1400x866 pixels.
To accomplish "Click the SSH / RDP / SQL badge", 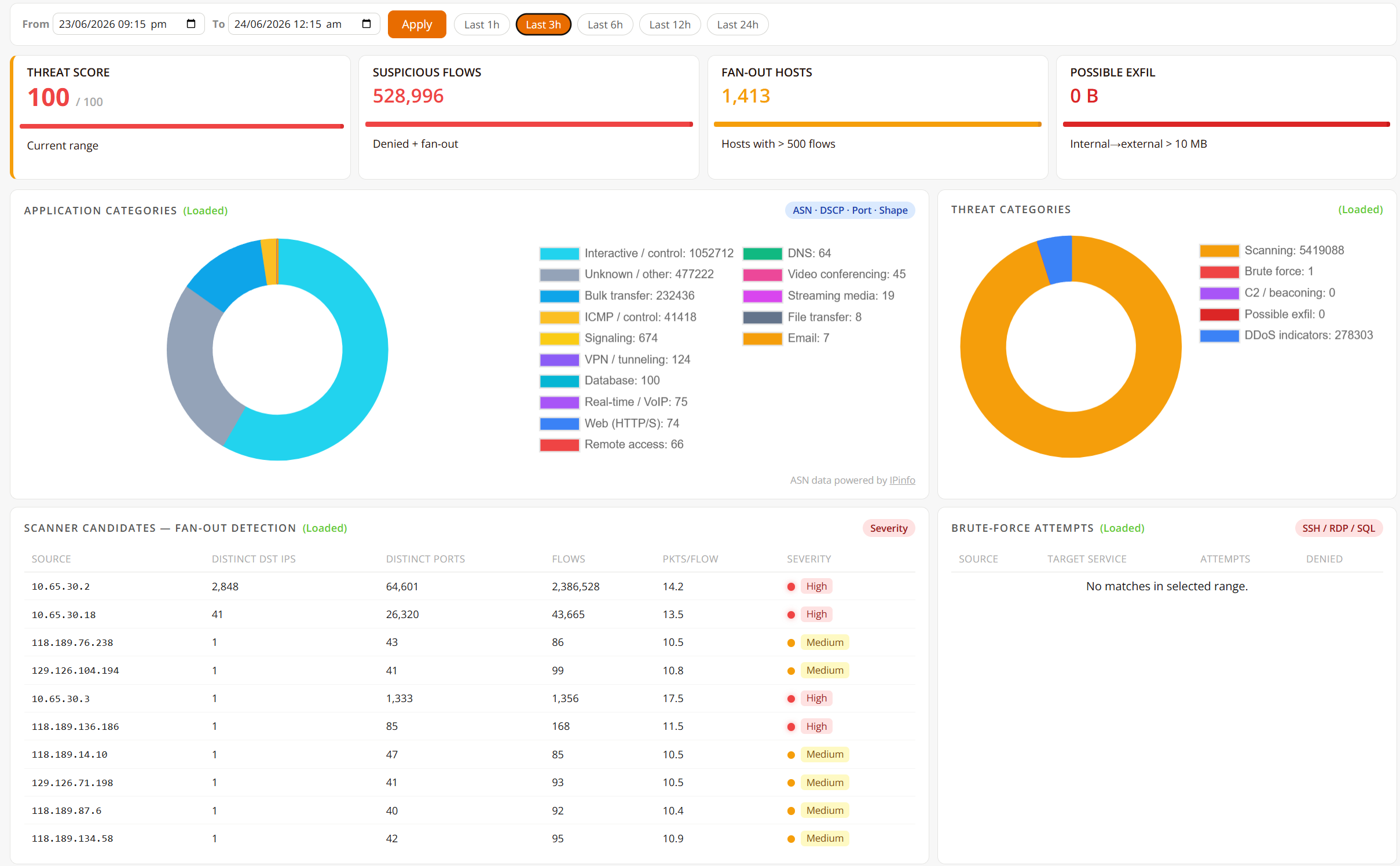I will [x=1339, y=528].
